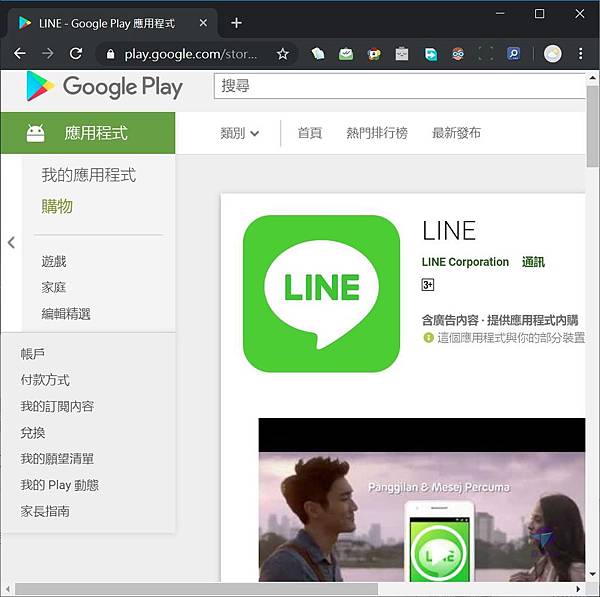The image size is (600, 597).
Task: Open the gray briefcase extension icon
Action: 402,54
